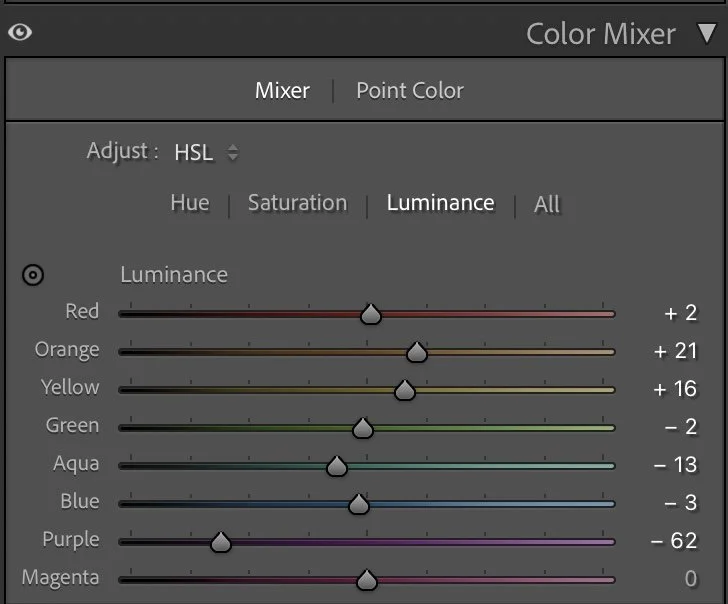Click the Aqua luminance slider handle

pyautogui.click(x=337, y=466)
